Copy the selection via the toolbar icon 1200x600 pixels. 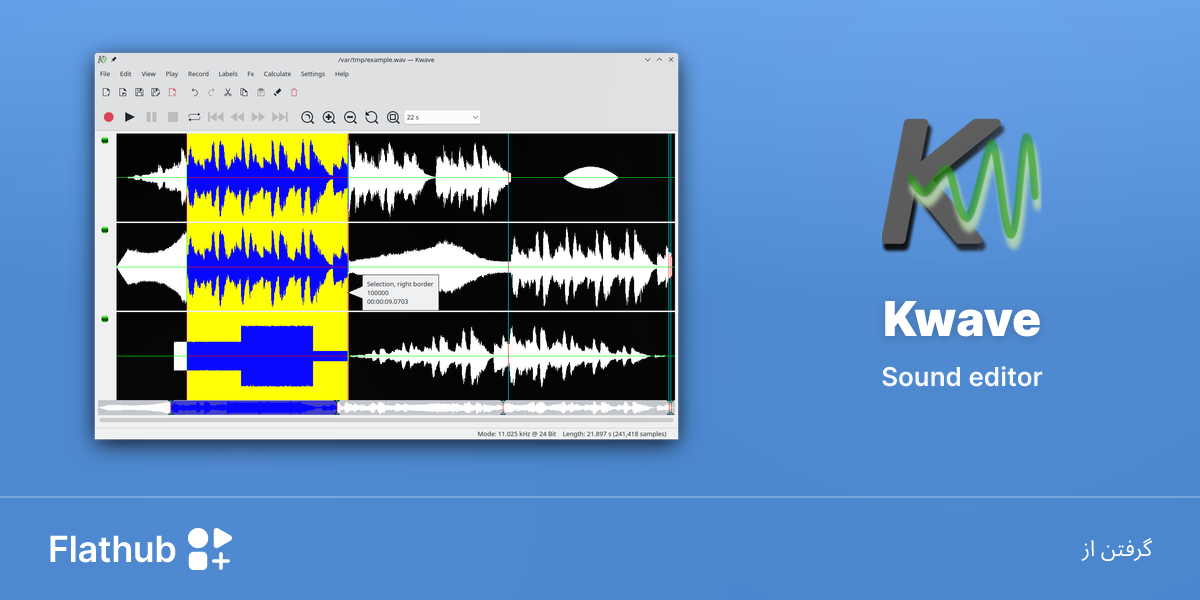tap(244, 93)
